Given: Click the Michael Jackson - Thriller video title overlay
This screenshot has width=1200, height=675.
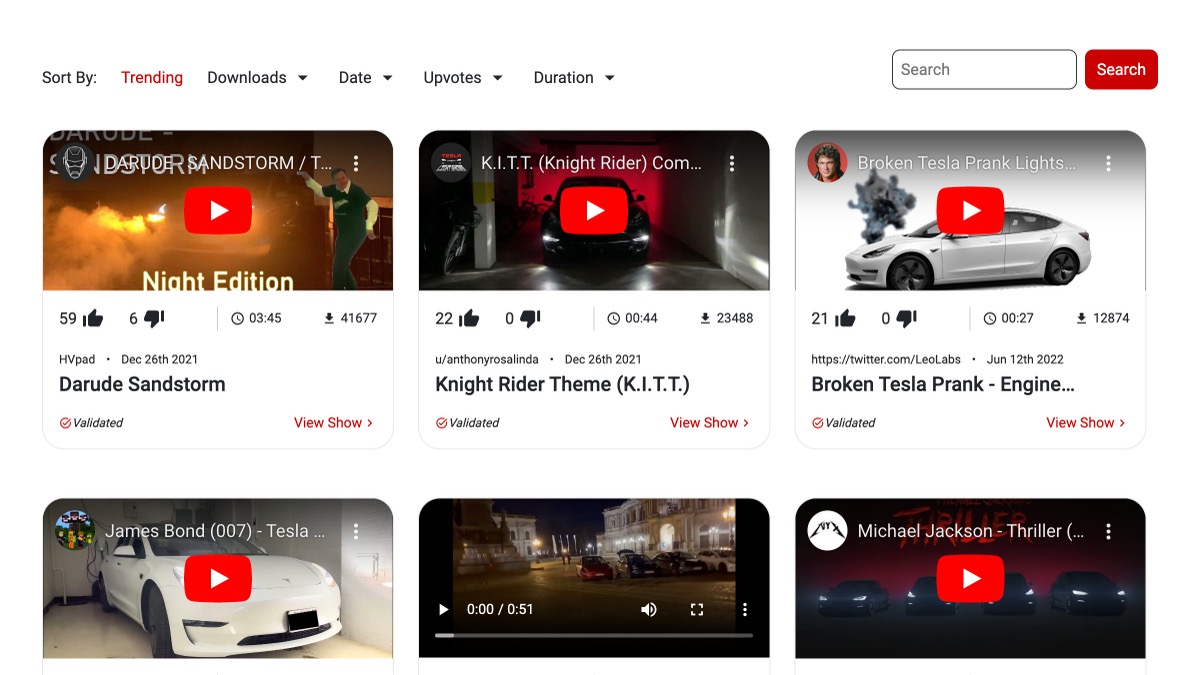Looking at the screenshot, I should pyautogui.click(x=970, y=531).
